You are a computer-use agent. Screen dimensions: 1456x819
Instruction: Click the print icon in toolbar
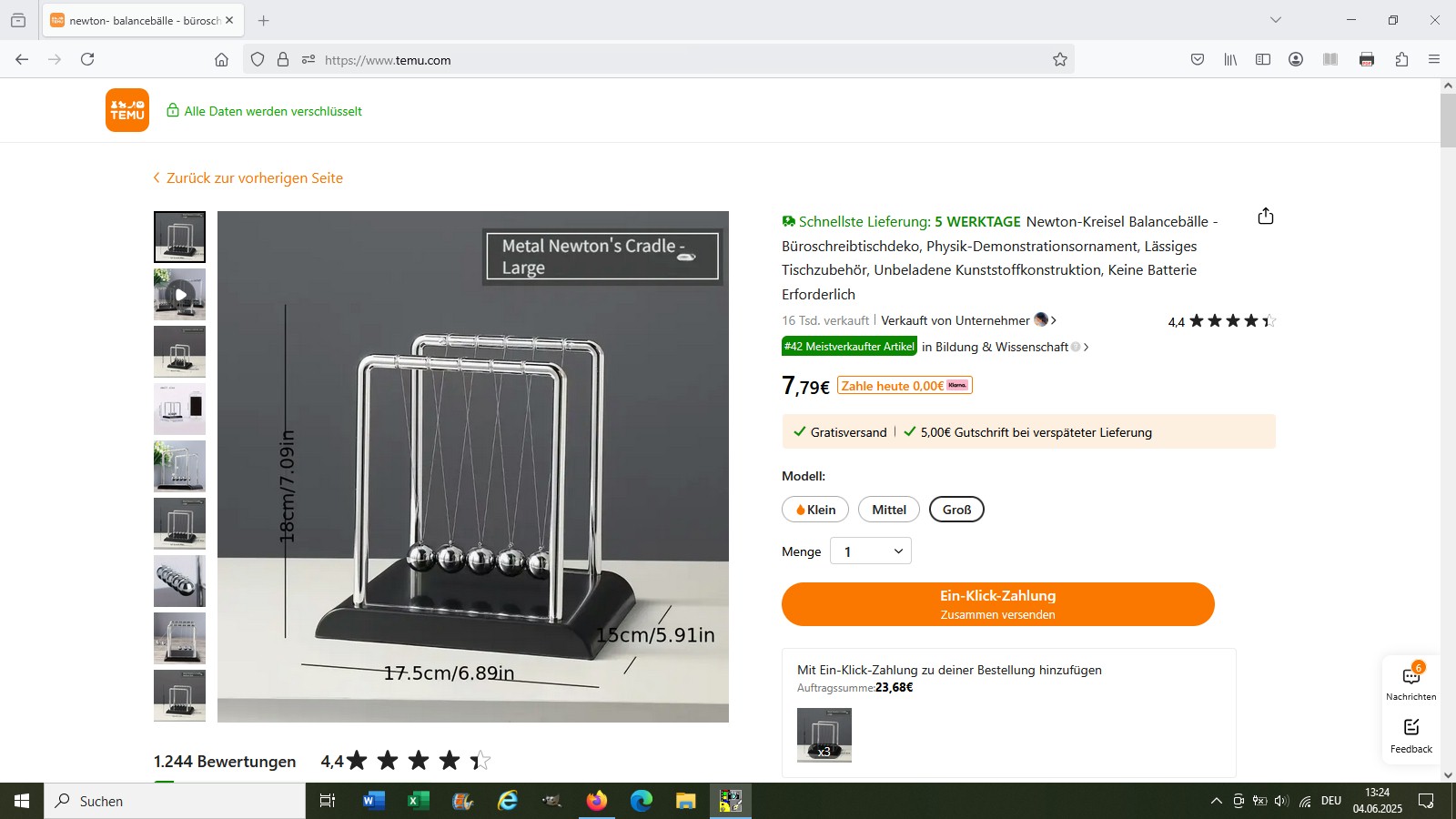click(1367, 60)
